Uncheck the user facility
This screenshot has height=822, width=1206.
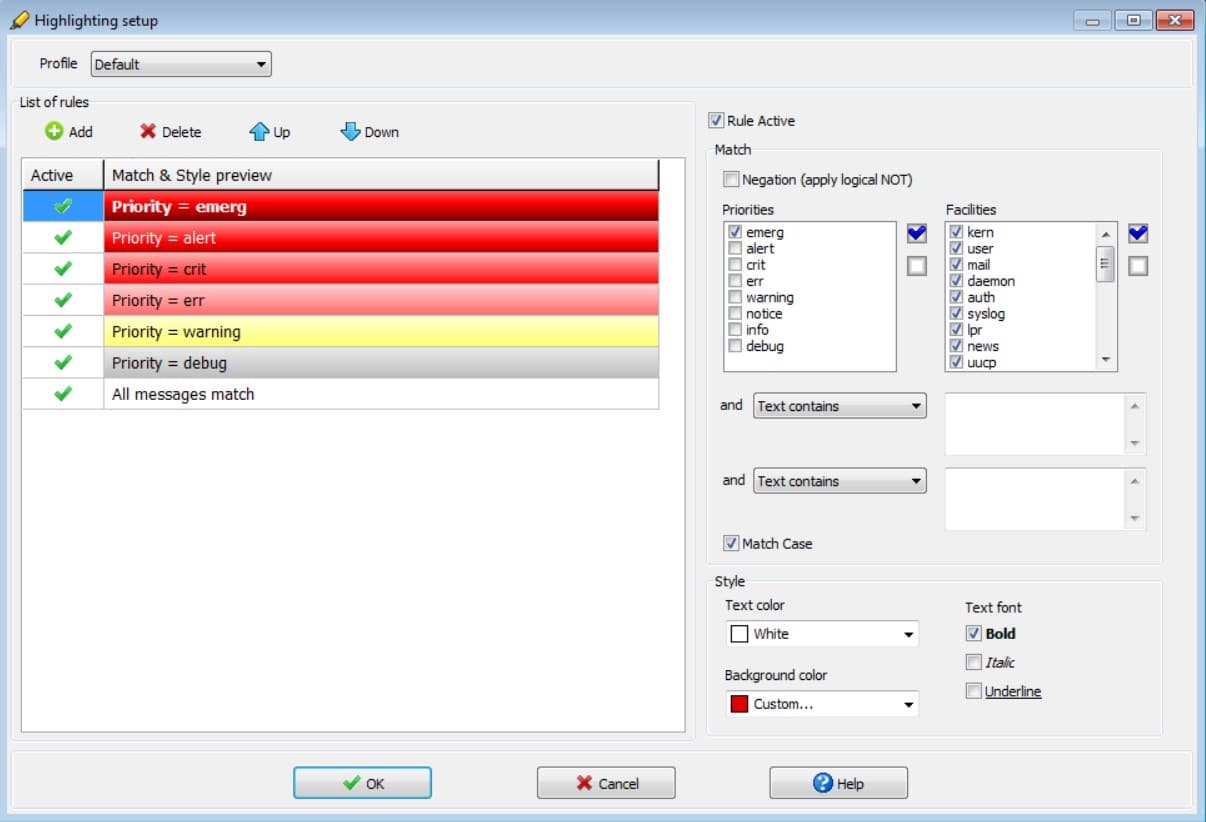click(x=956, y=248)
